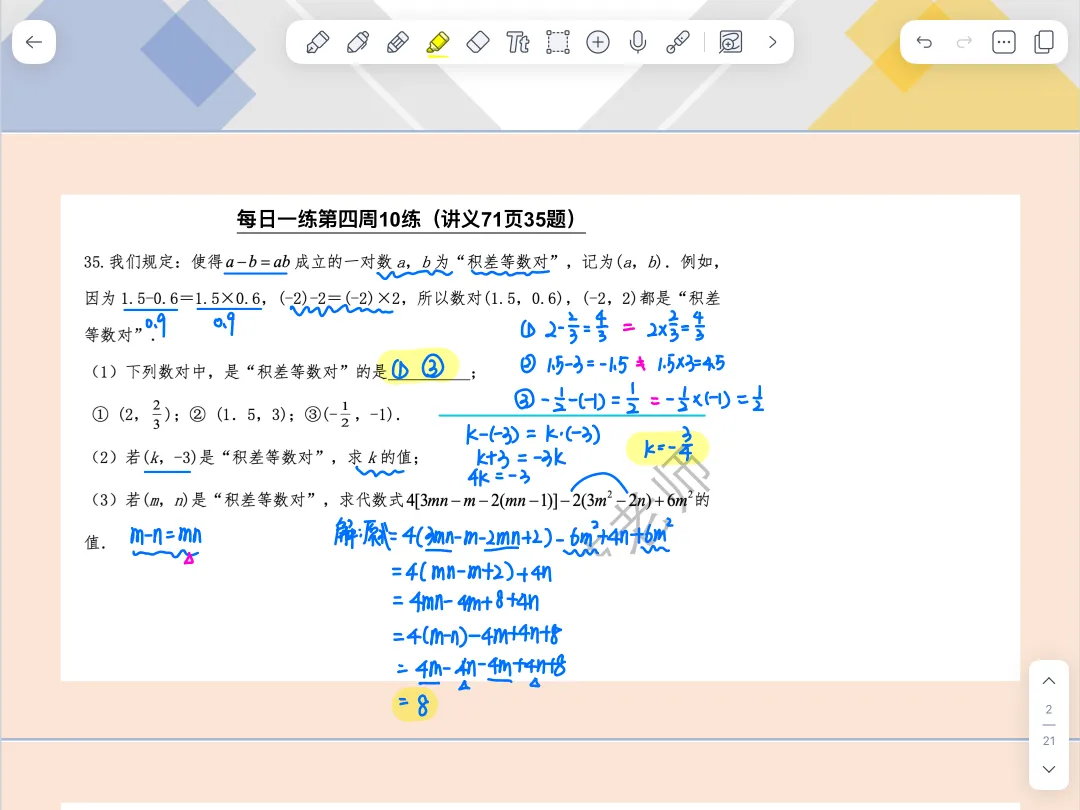The image size is (1080, 810).
Task: Go to next page with down chevron
Action: pos(1049,769)
